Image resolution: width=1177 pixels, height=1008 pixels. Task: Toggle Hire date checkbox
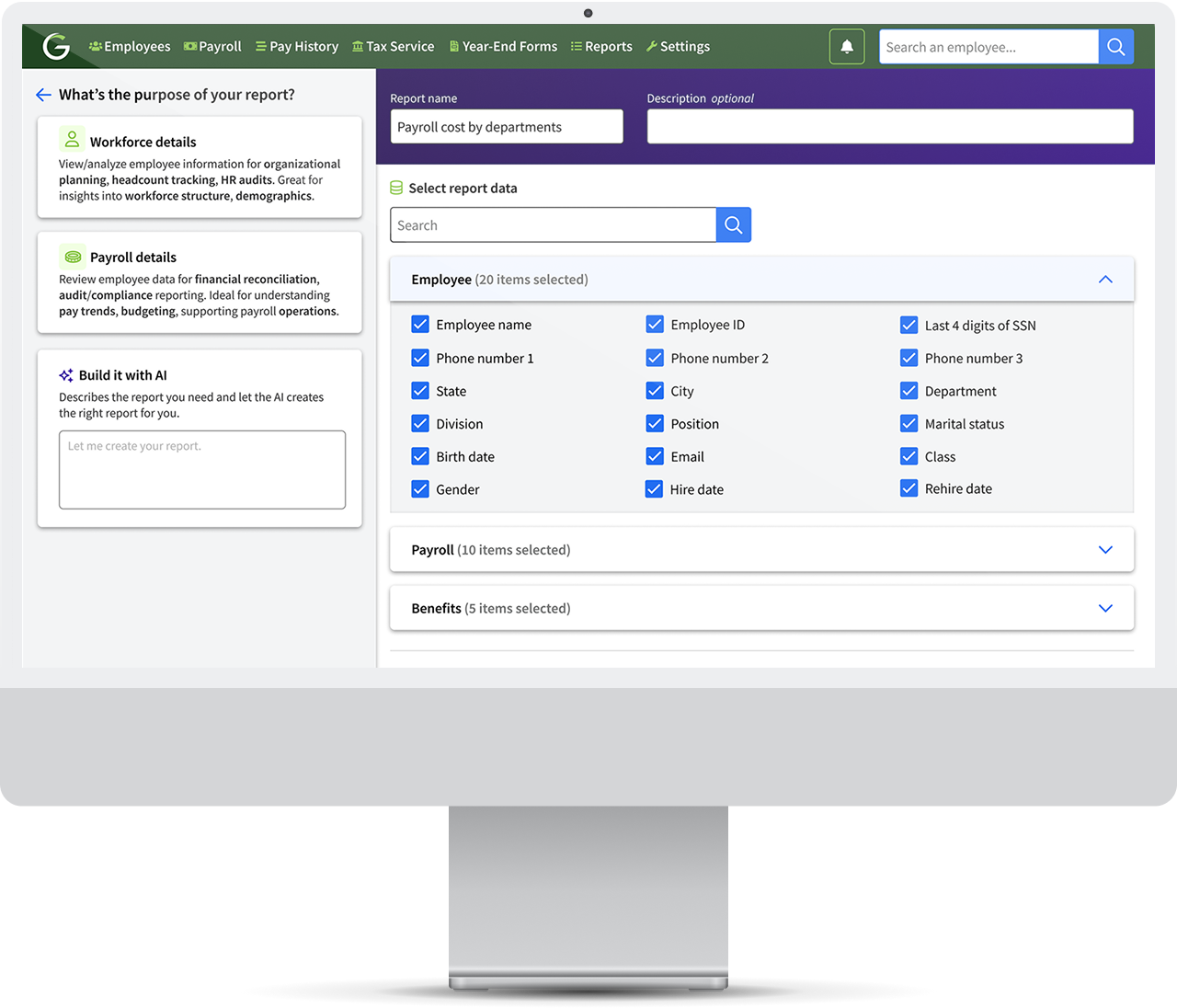coord(654,489)
